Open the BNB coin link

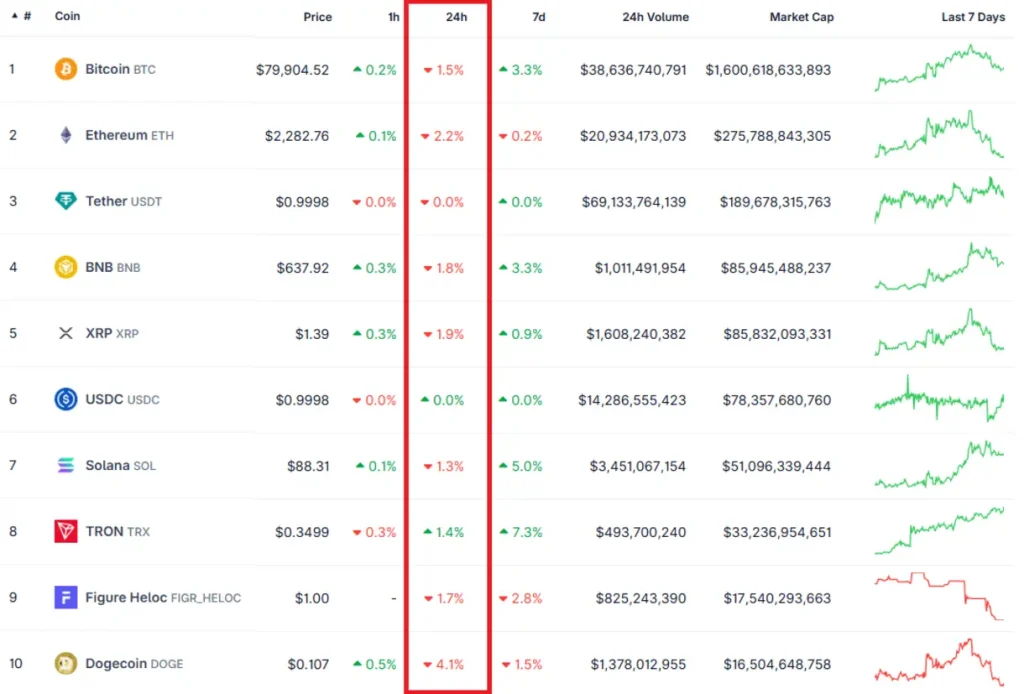point(112,267)
